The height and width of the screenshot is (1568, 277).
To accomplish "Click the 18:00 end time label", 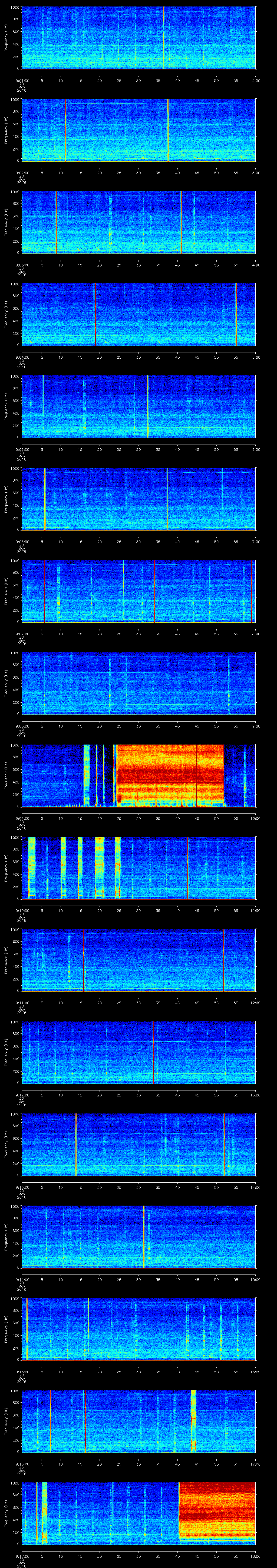I will (x=255, y=1556).
